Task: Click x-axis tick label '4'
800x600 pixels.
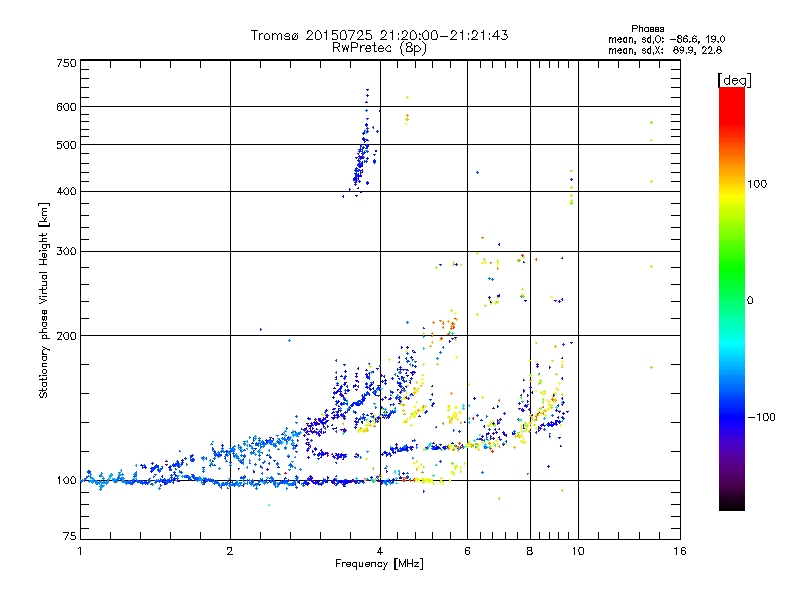Action: (x=380, y=551)
